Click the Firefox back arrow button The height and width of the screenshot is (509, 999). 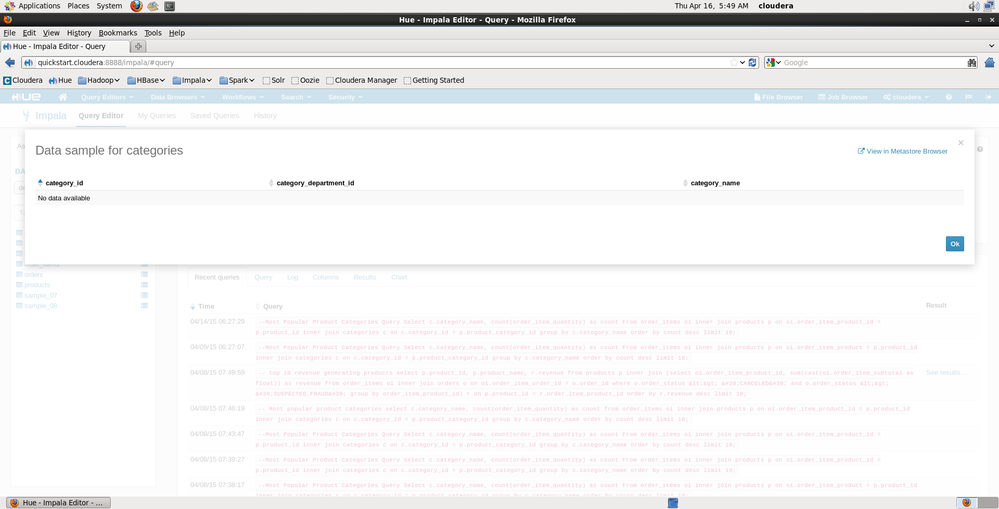coord(10,62)
